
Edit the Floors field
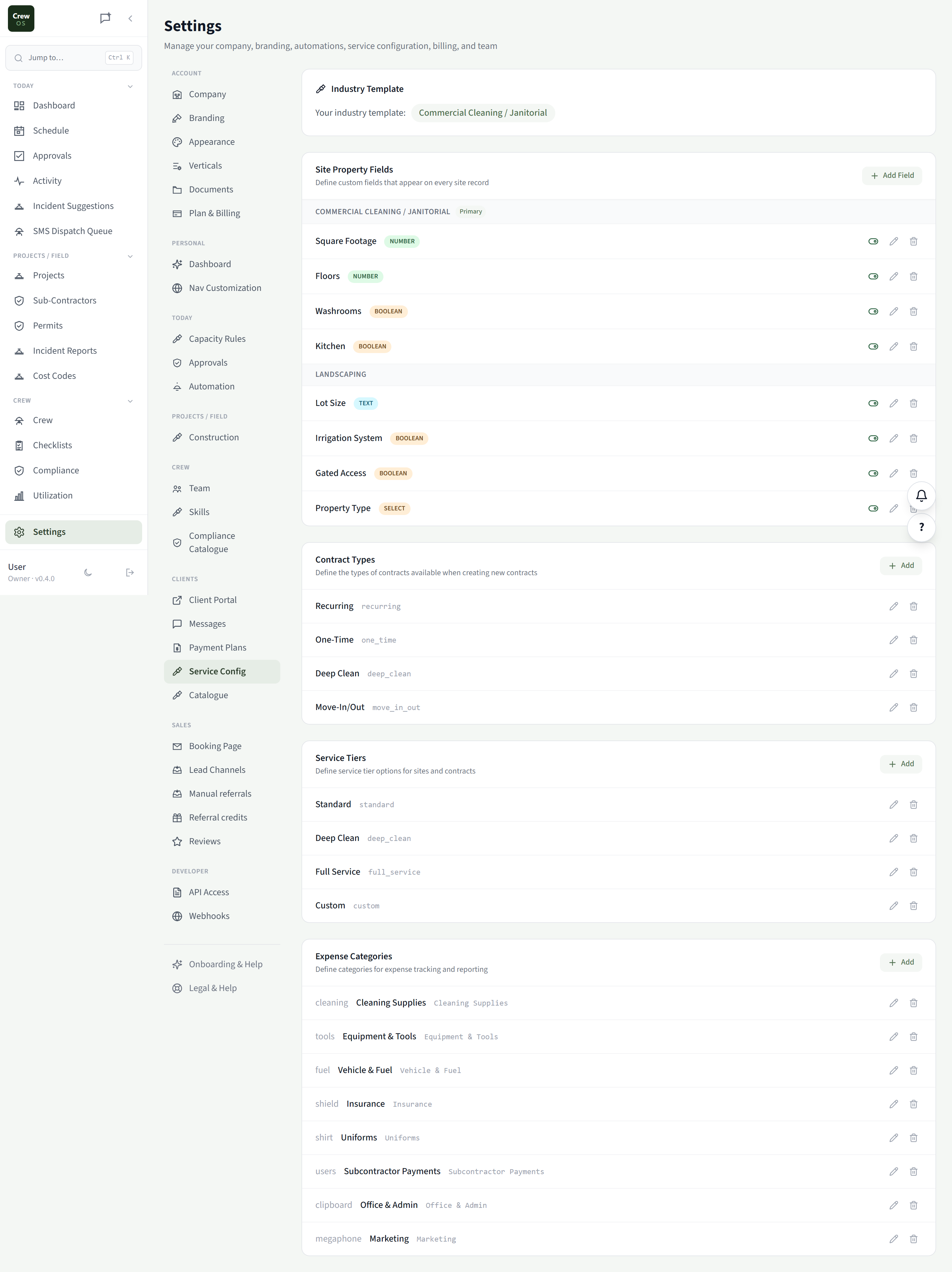tap(893, 277)
